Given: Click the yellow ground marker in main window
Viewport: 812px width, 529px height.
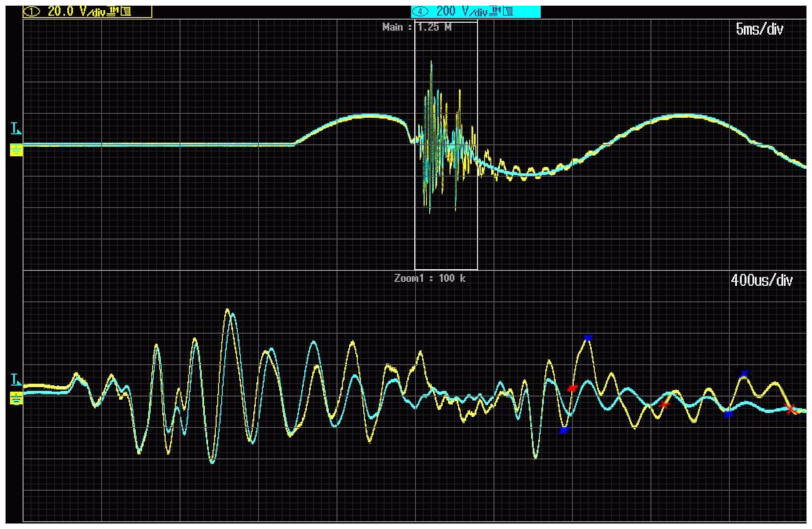Looking at the screenshot, I should pyautogui.click(x=16, y=150).
